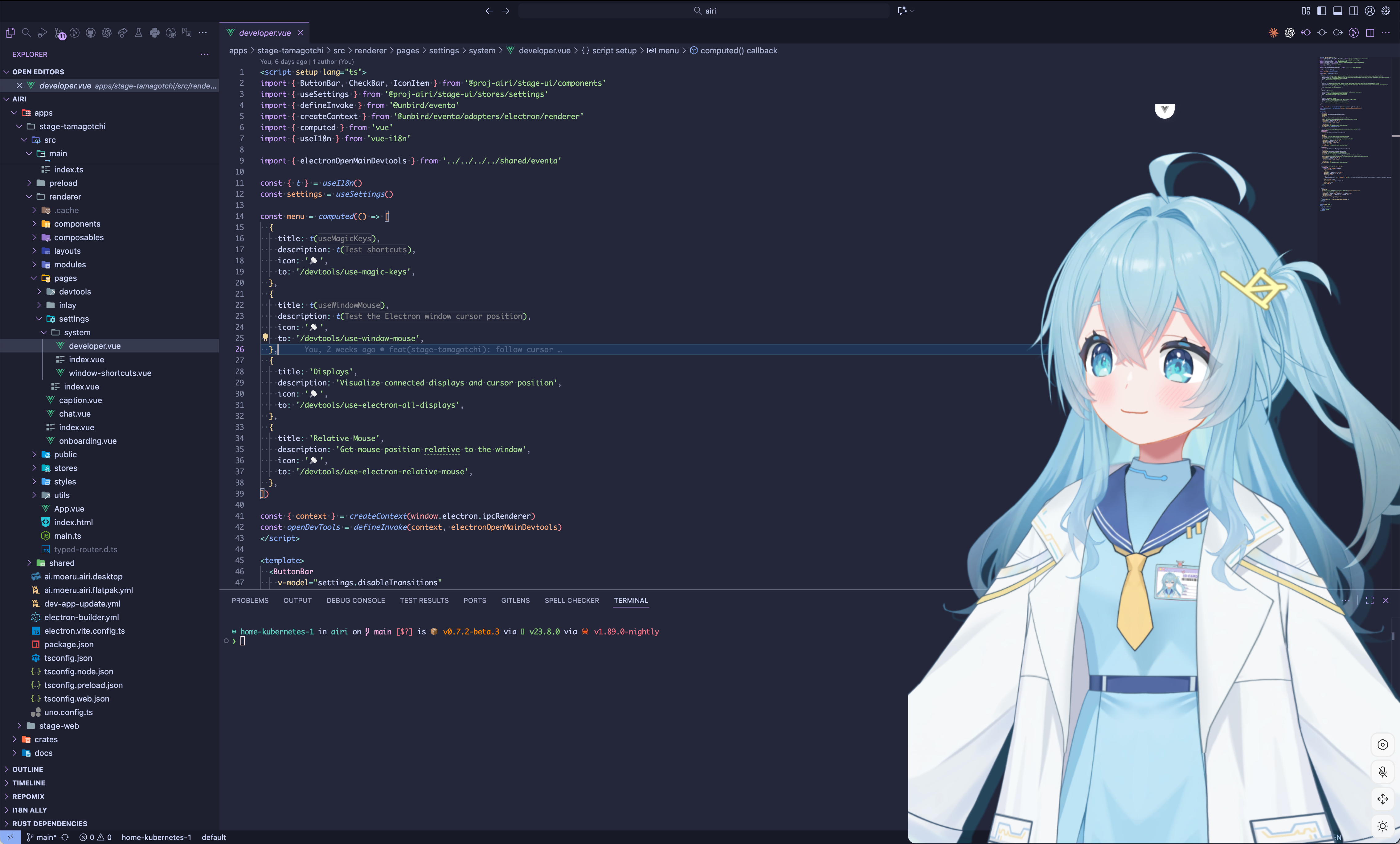This screenshot has width=1400, height=844.
Task: Open the Testing flask icon
Action: tap(139, 33)
